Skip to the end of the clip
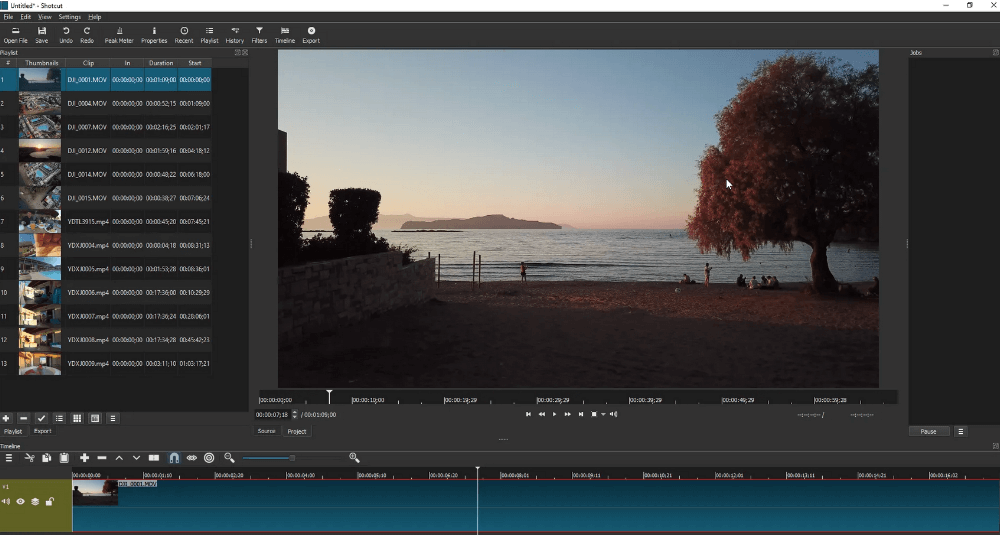Image resolution: width=1000 pixels, height=535 pixels. [580, 414]
